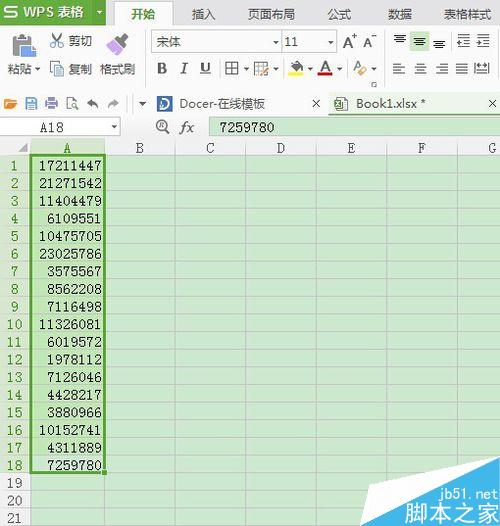The width and height of the screenshot is (500, 526).
Task: Open WPS application menu arrow
Action: point(99,12)
